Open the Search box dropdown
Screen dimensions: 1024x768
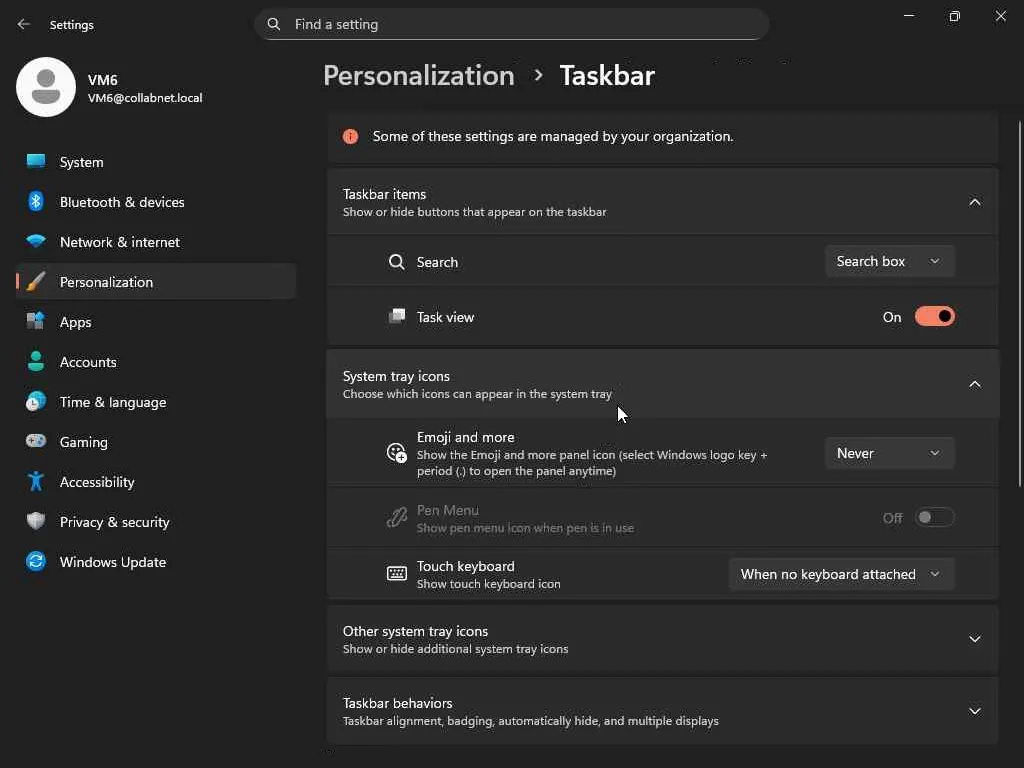(889, 261)
